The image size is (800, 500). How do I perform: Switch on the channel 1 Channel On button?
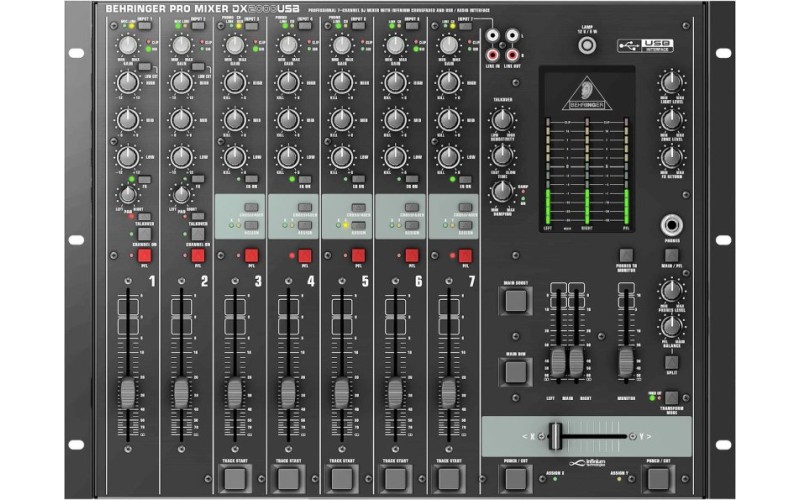pyautogui.click(x=144, y=234)
